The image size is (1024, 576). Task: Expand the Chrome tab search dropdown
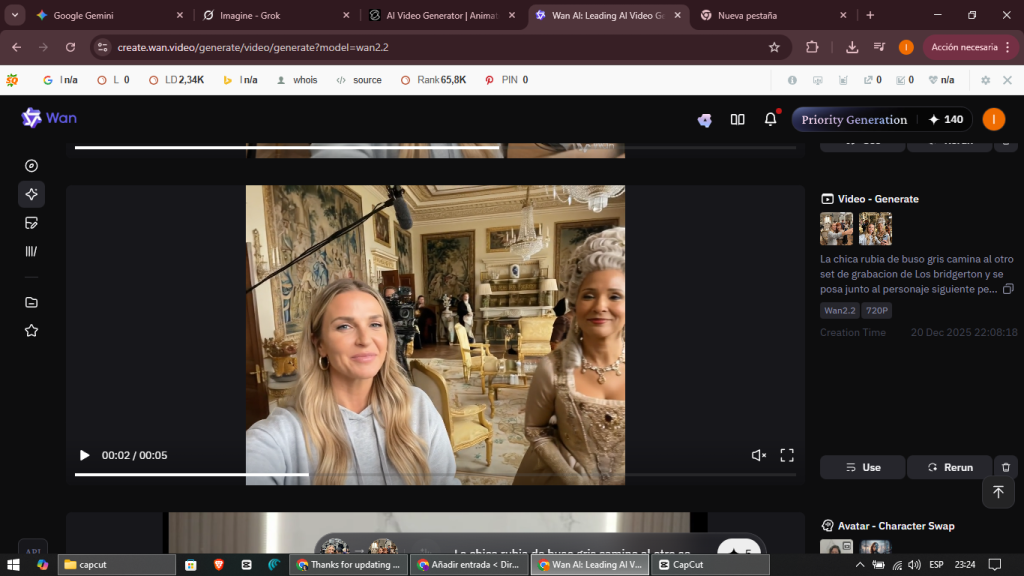(15, 15)
